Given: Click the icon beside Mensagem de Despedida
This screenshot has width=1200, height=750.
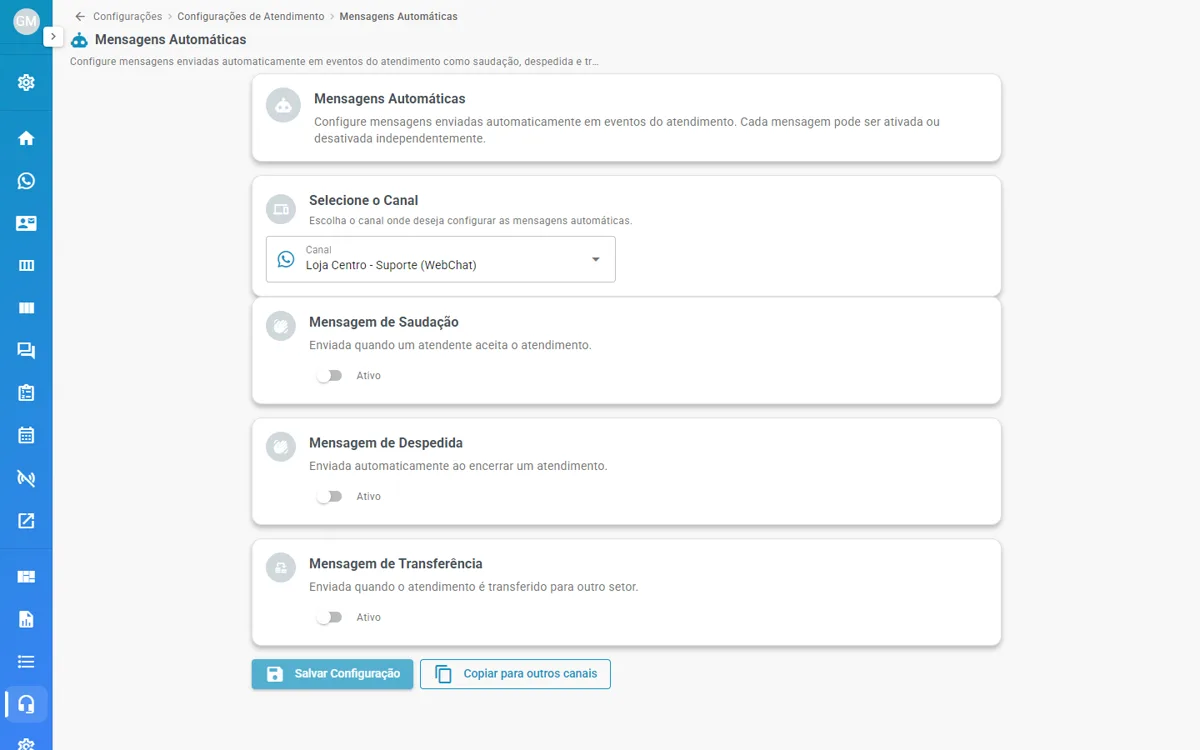Looking at the screenshot, I should pyautogui.click(x=281, y=447).
